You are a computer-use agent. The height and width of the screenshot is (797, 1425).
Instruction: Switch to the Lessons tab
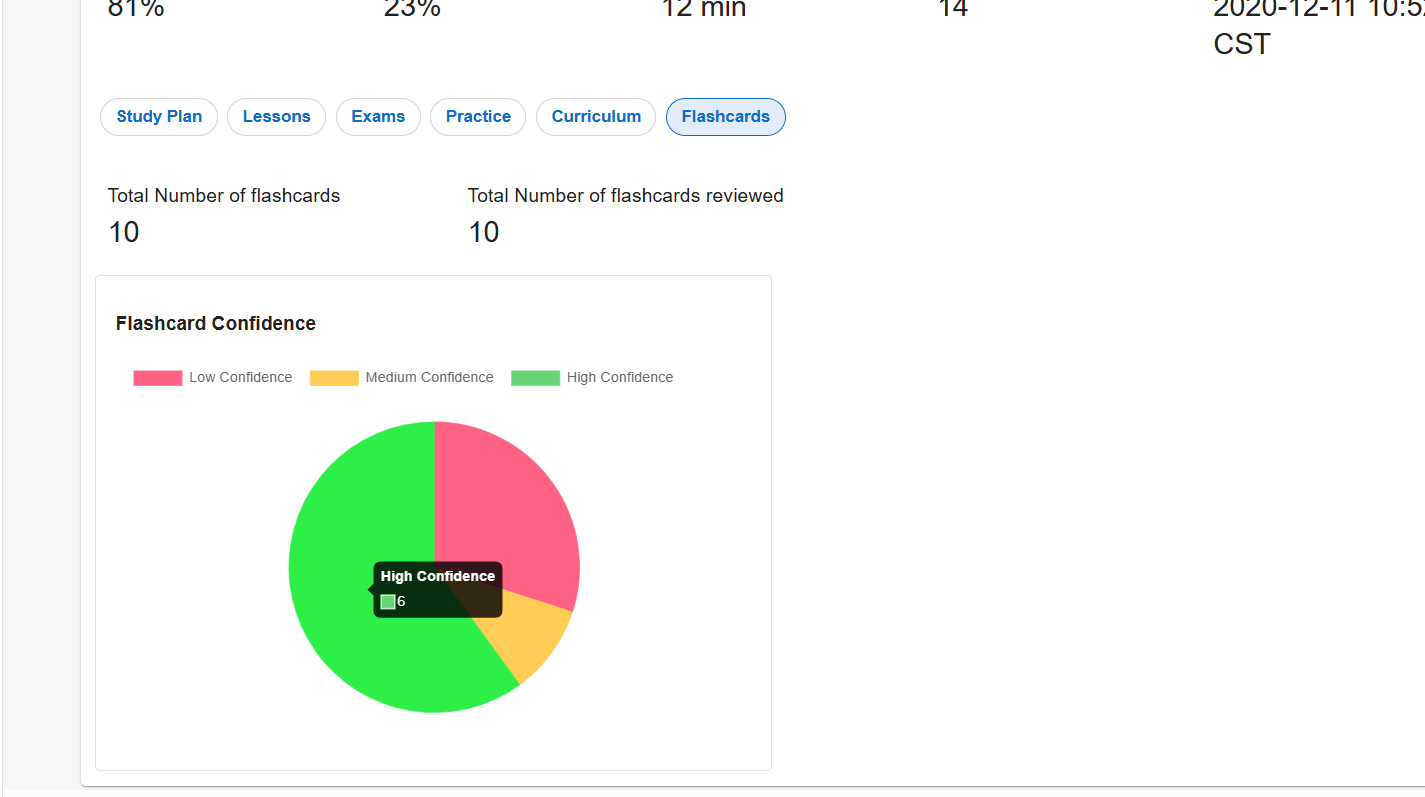click(x=276, y=117)
